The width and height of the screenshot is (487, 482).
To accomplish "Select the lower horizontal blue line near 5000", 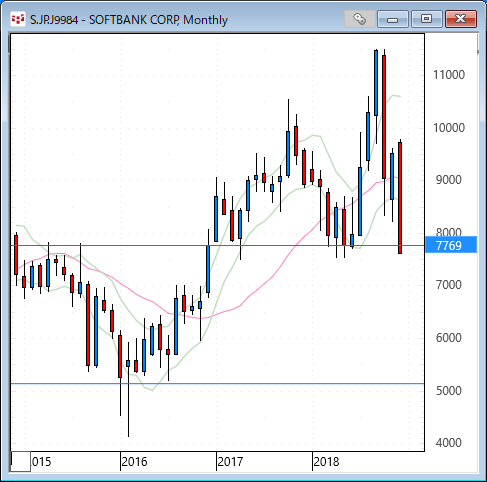I will 217,384.
